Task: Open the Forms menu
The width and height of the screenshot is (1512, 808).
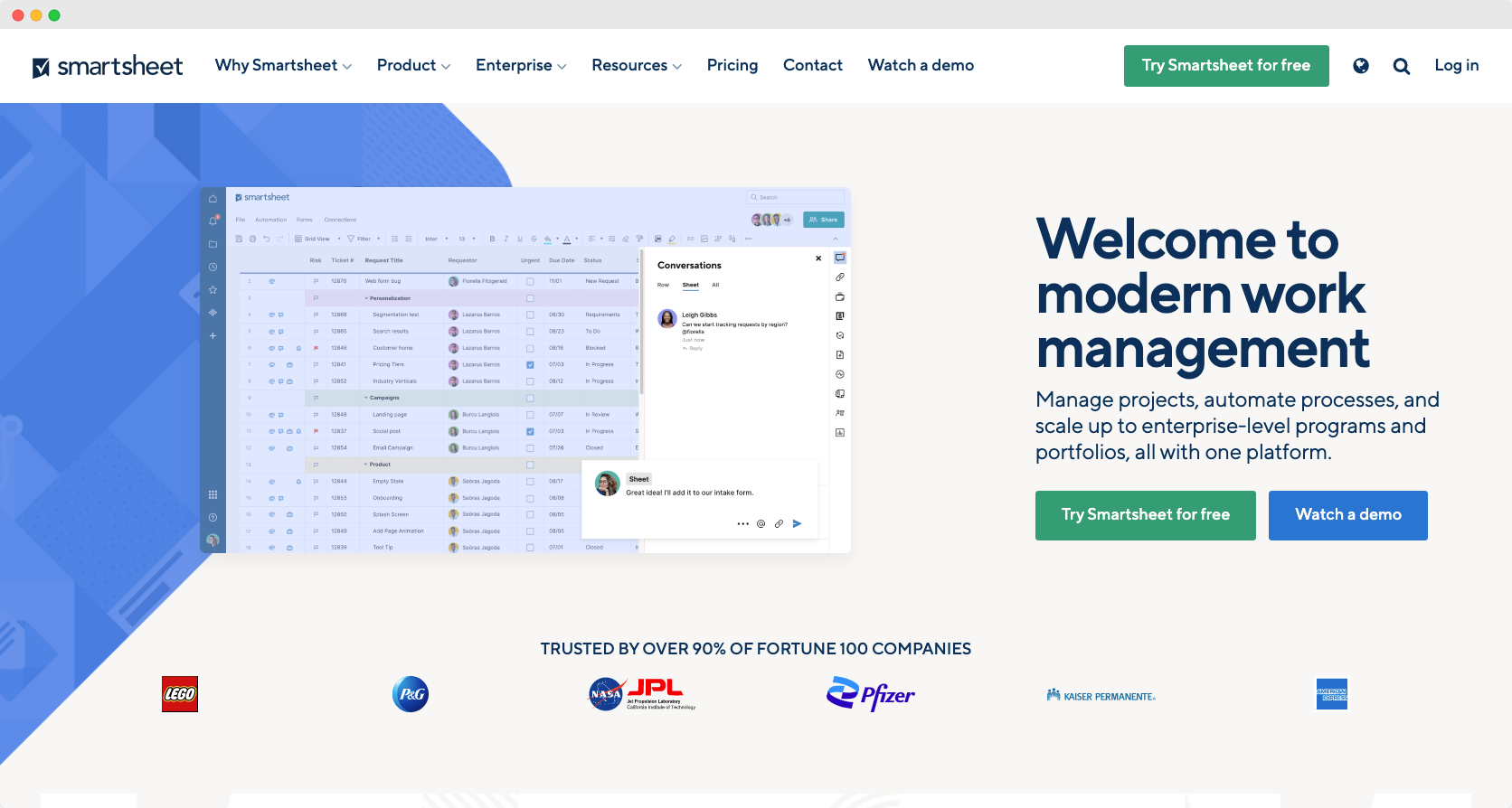Action: click(x=305, y=220)
